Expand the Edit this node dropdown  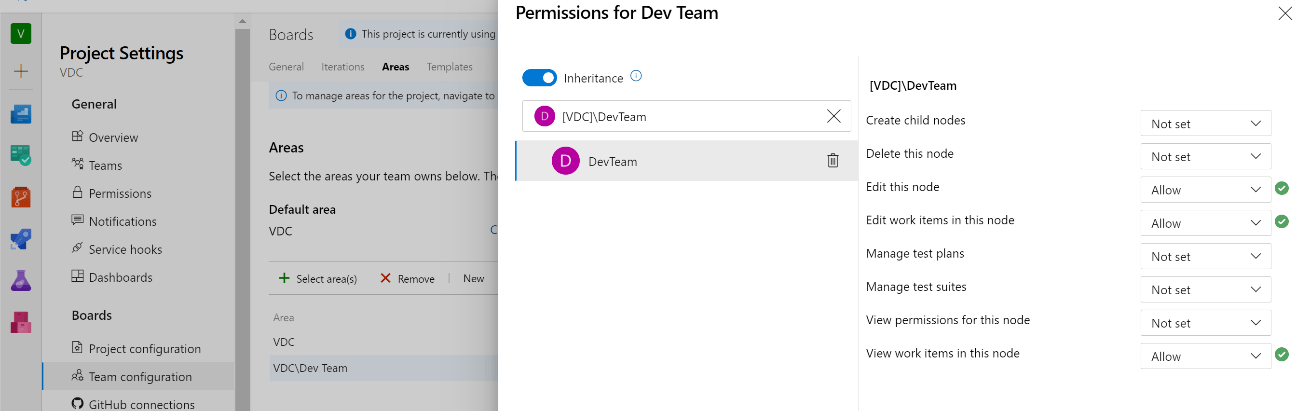(x=1205, y=190)
